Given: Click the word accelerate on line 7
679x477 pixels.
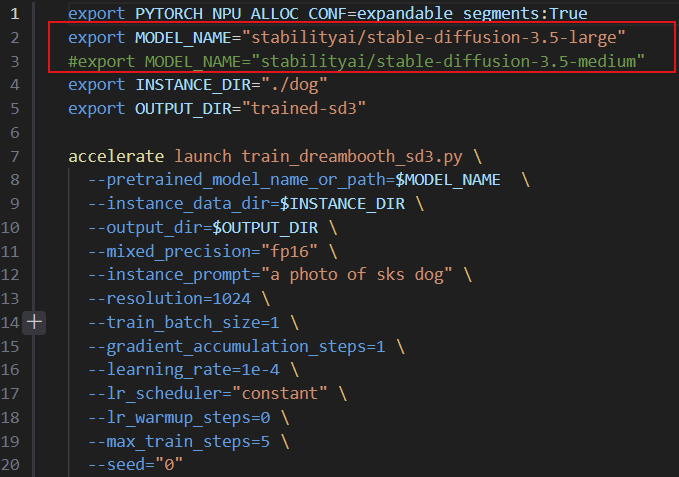Looking at the screenshot, I should pyautogui.click(x=116, y=156).
